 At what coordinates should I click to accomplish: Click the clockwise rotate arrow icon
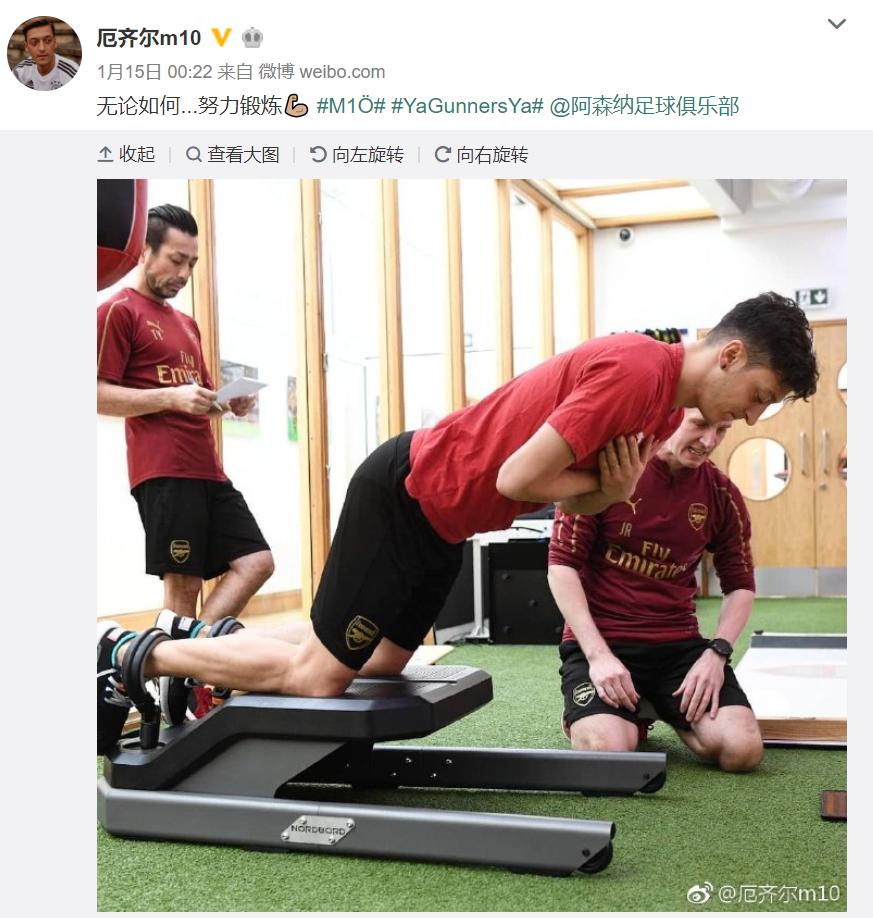[443, 155]
